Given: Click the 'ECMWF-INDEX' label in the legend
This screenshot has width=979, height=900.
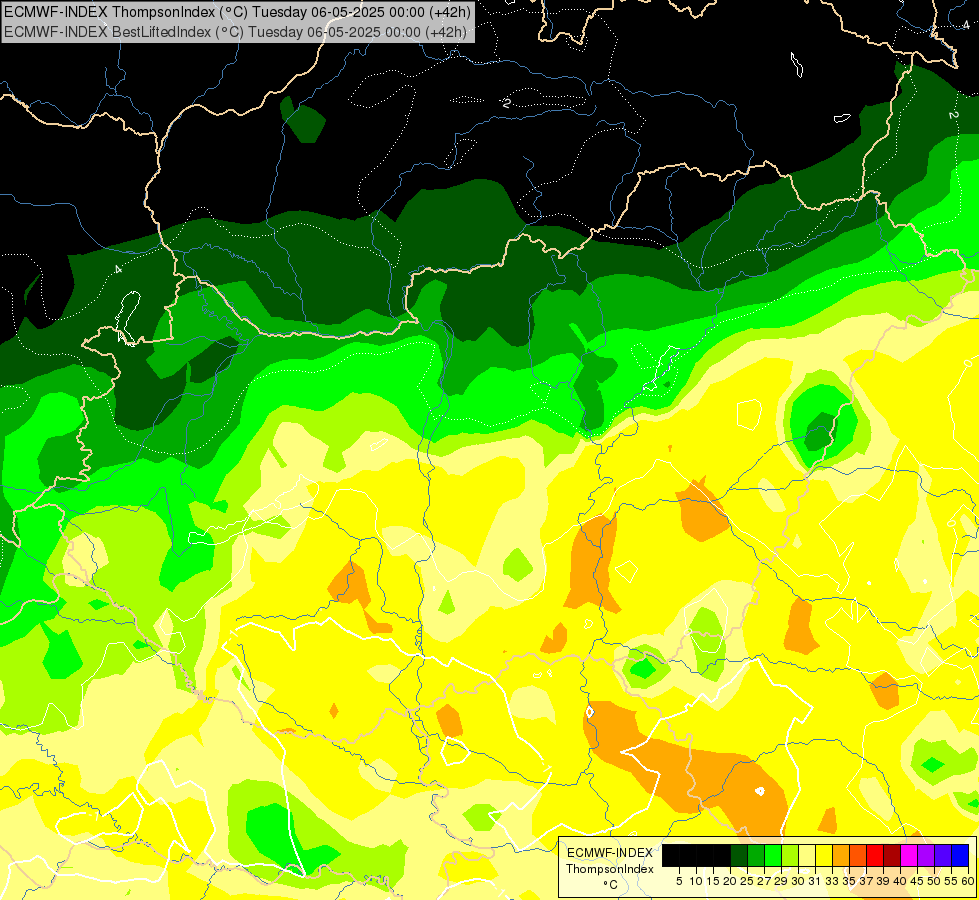Looking at the screenshot, I should click(x=610, y=853).
